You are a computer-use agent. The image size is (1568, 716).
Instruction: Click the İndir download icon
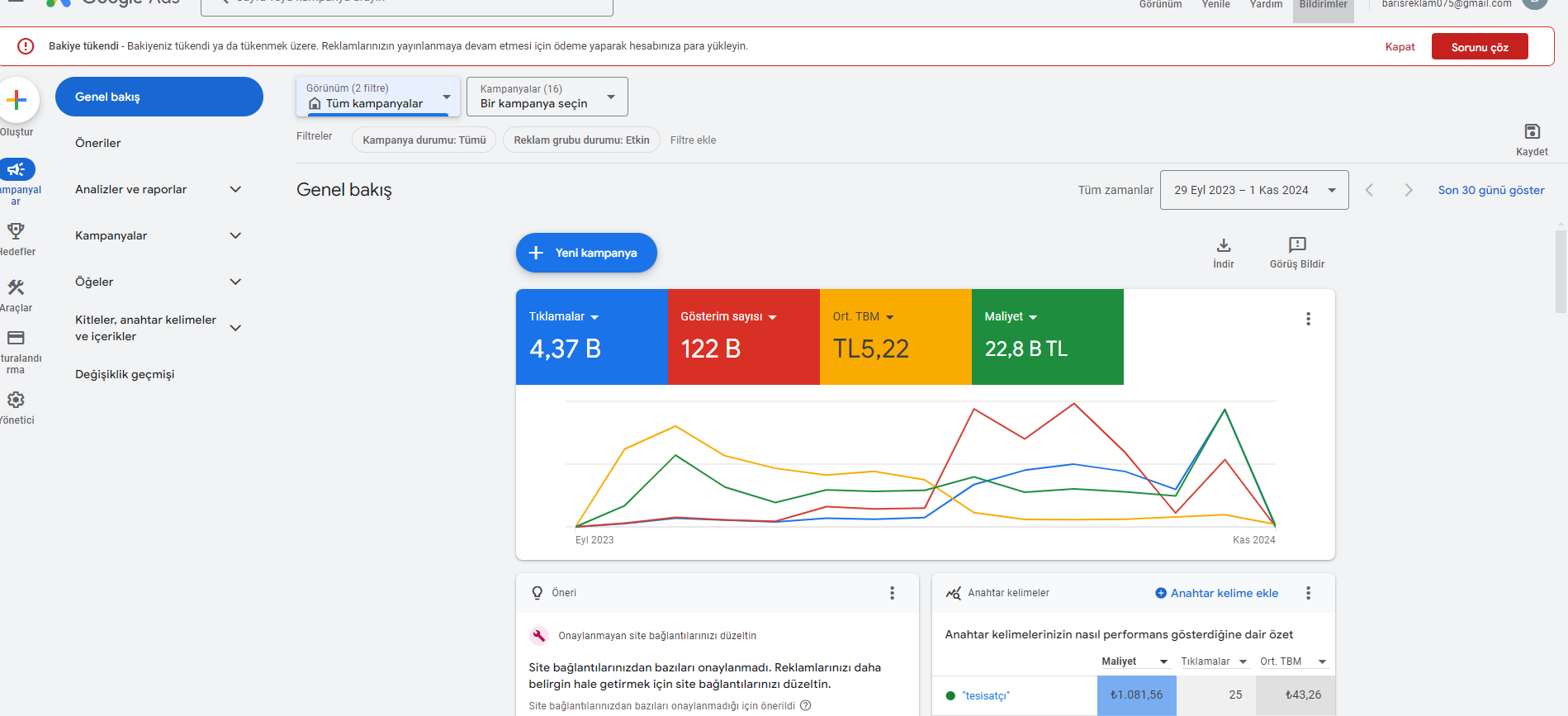[1224, 245]
